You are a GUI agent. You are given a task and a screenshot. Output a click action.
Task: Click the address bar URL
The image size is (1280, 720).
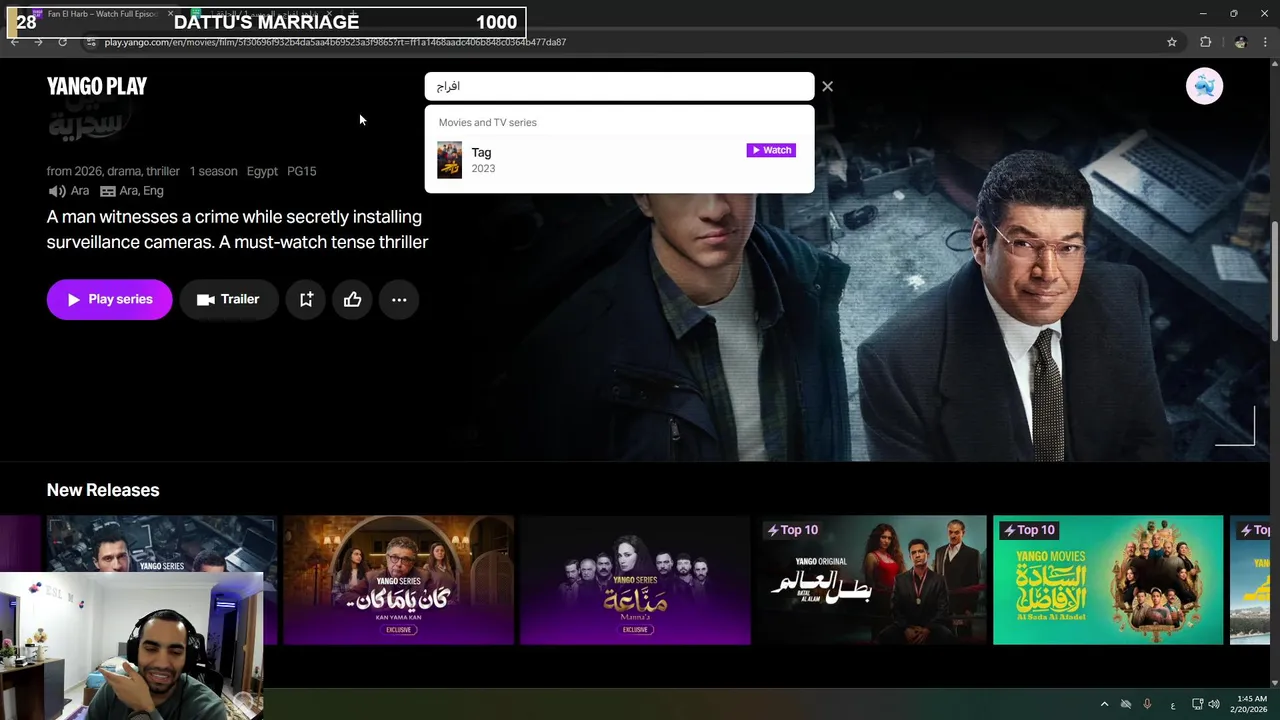[335, 42]
